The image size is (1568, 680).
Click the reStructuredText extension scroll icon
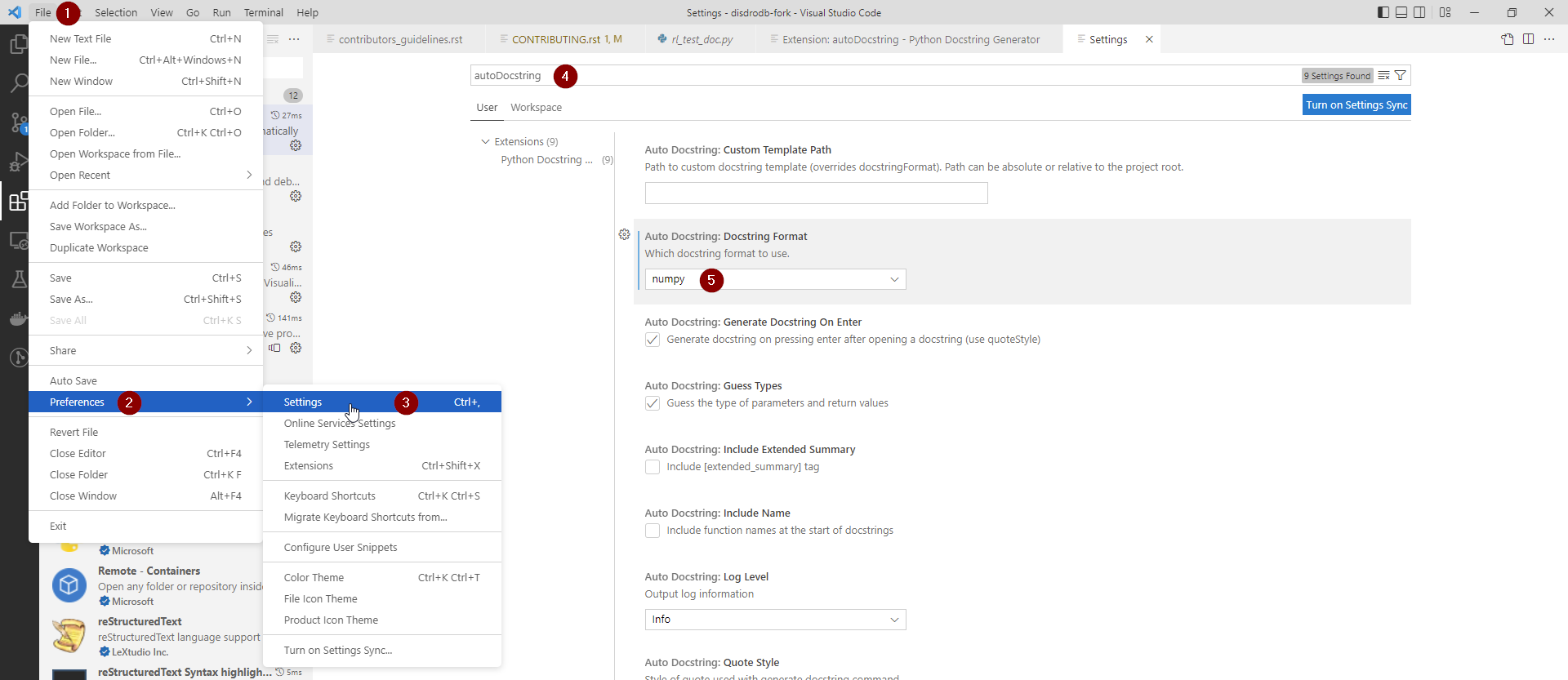(x=69, y=636)
